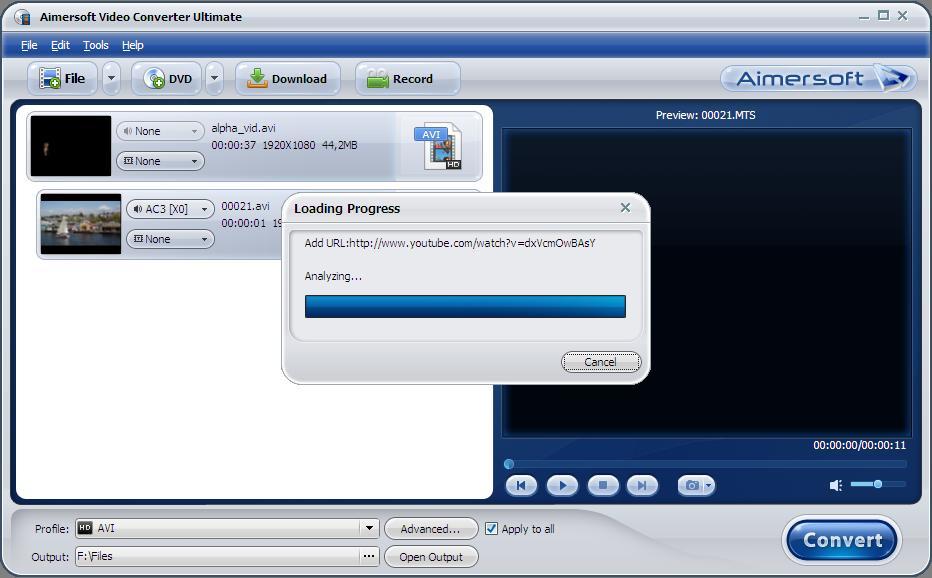Screen dimensions: 932x578
Task: Cancel the loading progress
Action: pos(600,362)
